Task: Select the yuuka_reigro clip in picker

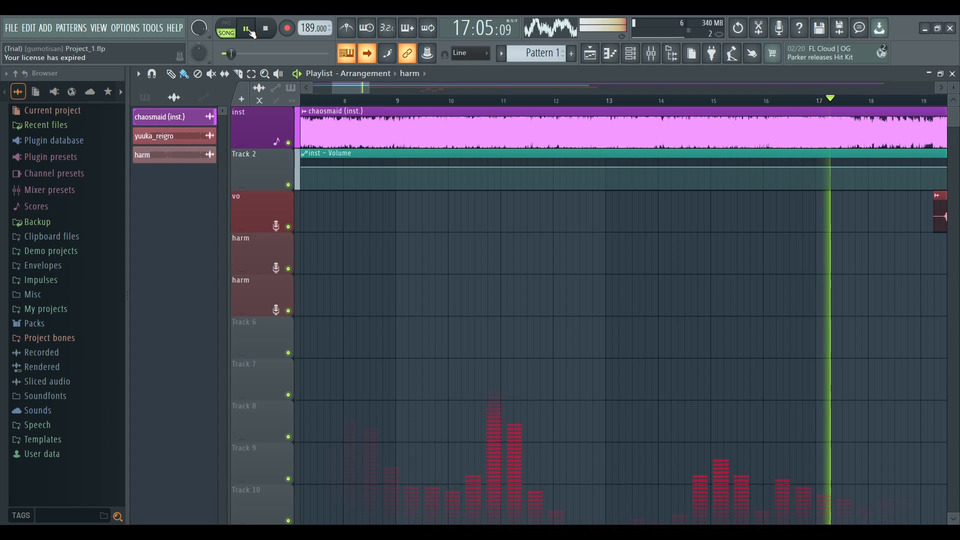Action: tap(174, 136)
